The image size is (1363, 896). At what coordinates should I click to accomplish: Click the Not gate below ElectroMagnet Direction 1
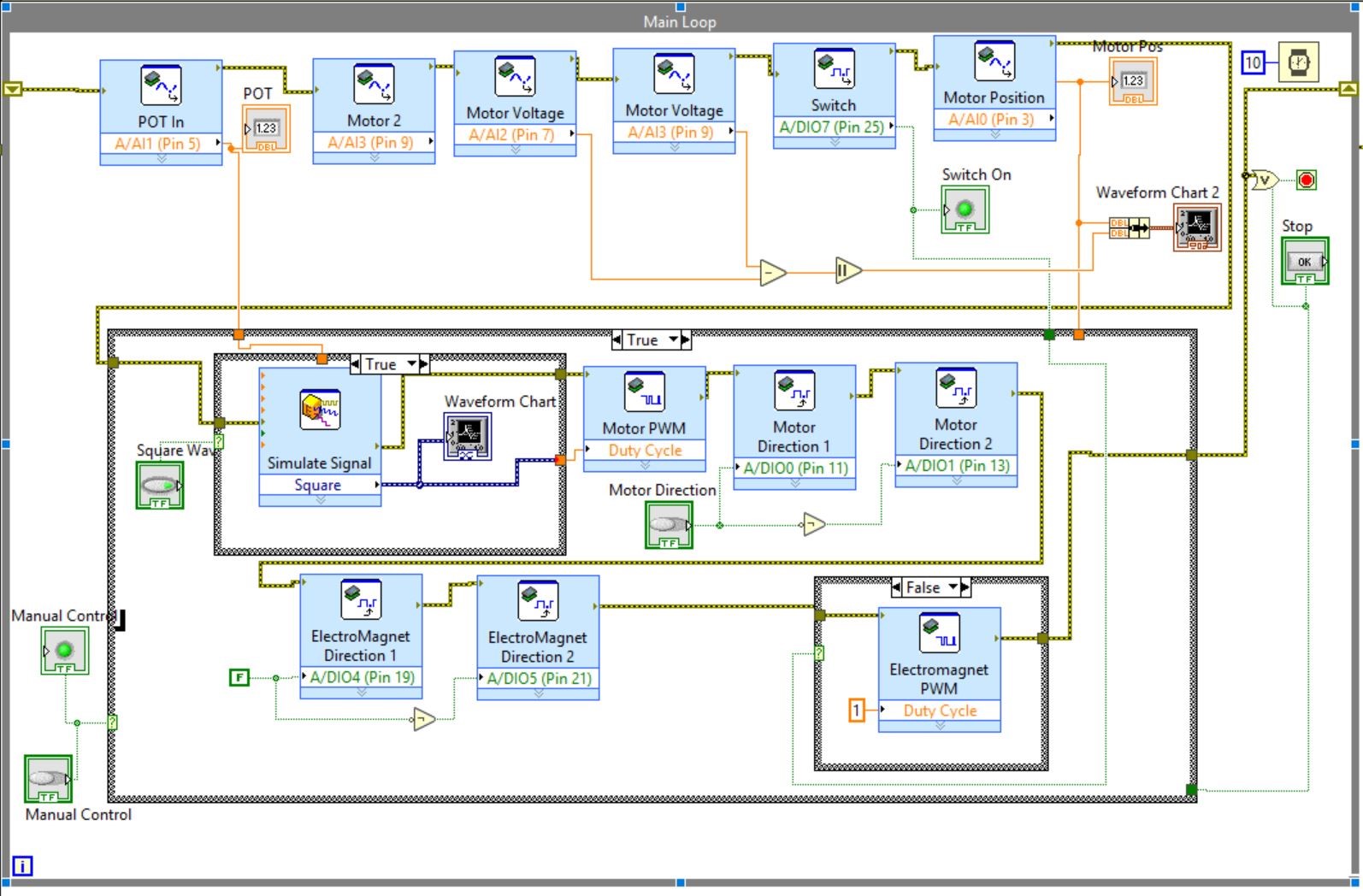424,720
